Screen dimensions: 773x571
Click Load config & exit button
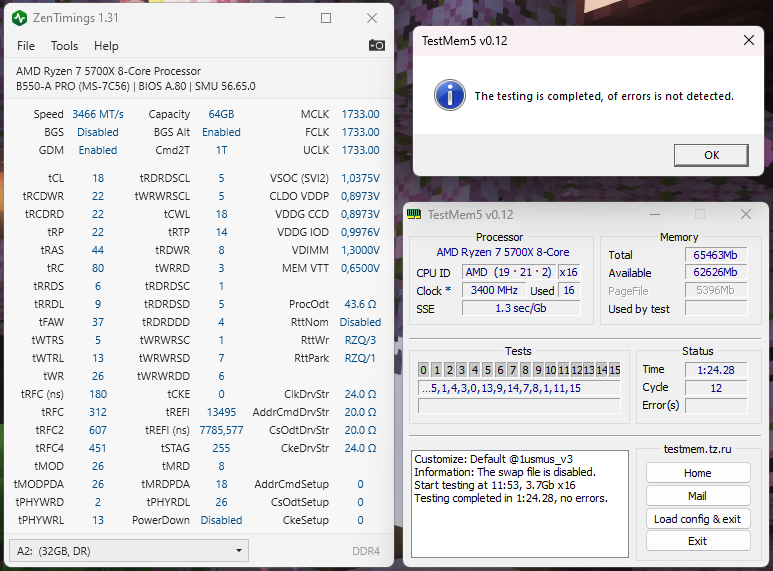698,519
